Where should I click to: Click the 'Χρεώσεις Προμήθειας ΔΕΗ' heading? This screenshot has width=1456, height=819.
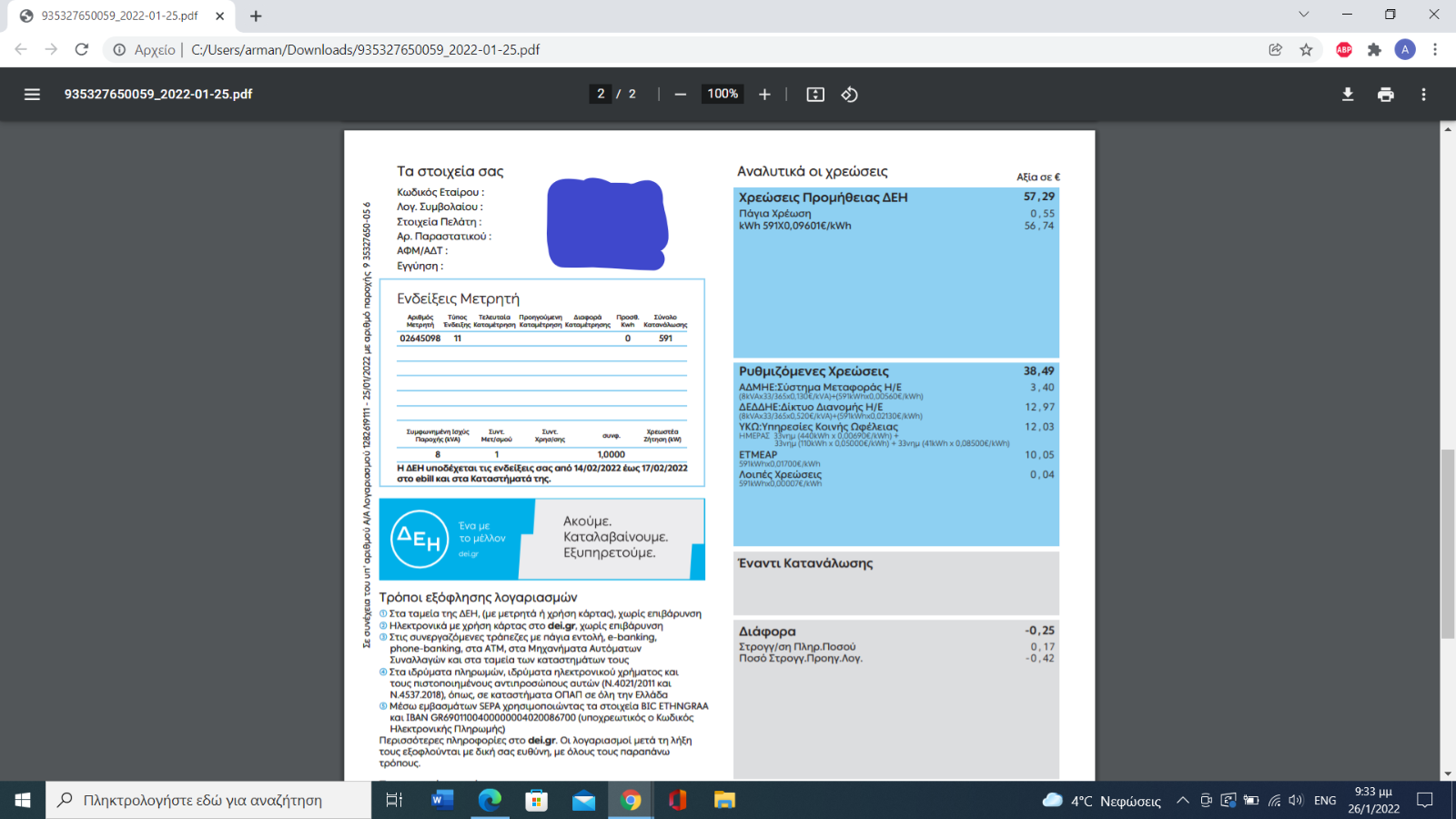(x=823, y=197)
